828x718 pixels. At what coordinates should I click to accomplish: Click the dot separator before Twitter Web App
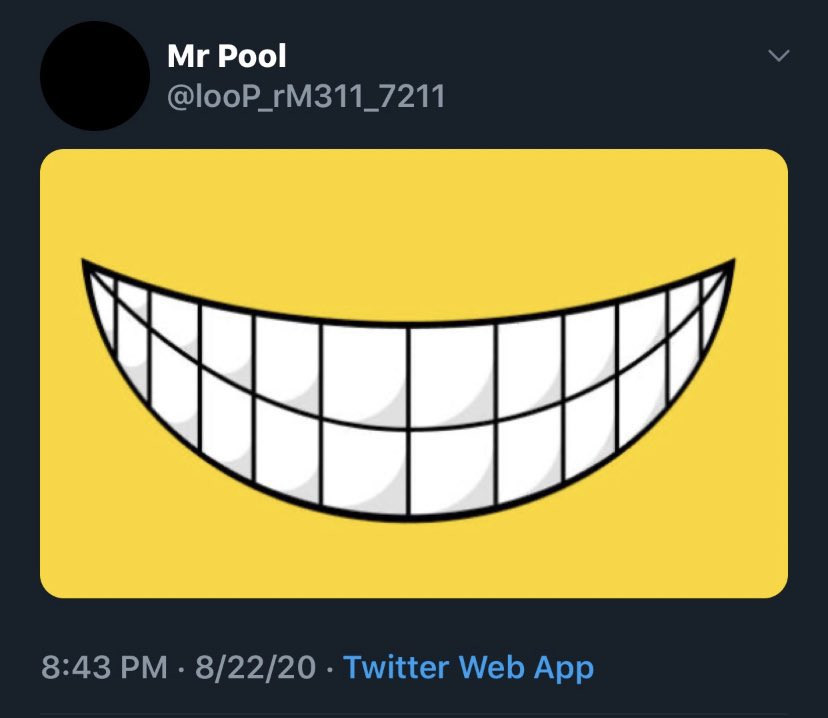click(x=330, y=667)
